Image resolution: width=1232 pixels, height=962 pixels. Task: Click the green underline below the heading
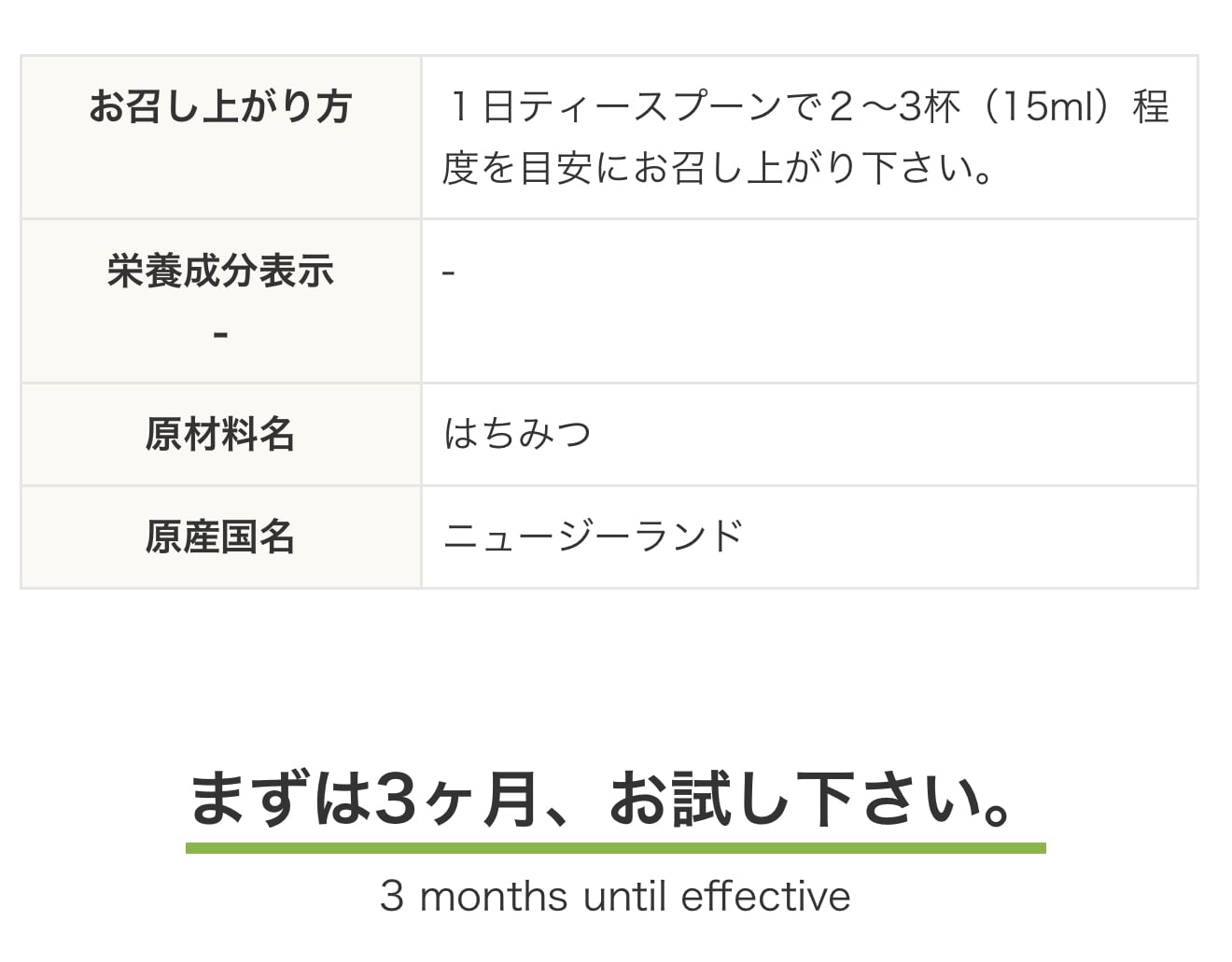tap(615, 848)
